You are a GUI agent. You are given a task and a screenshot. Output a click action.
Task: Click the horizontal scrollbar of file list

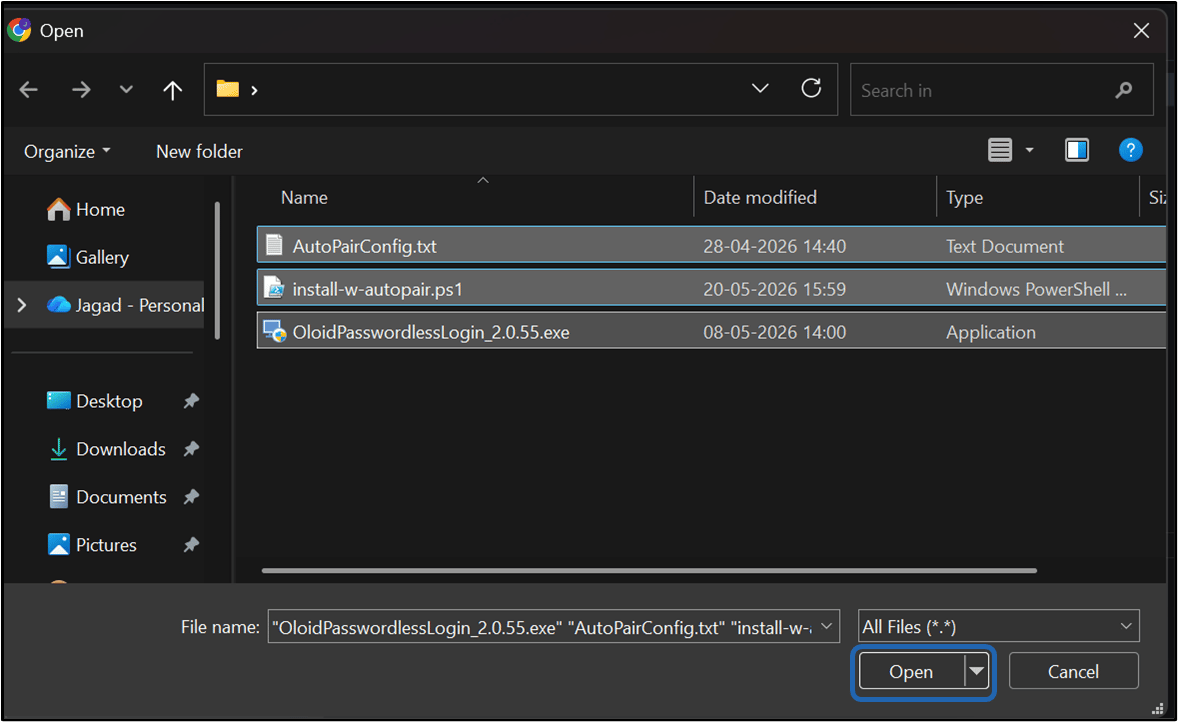(649, 570)
